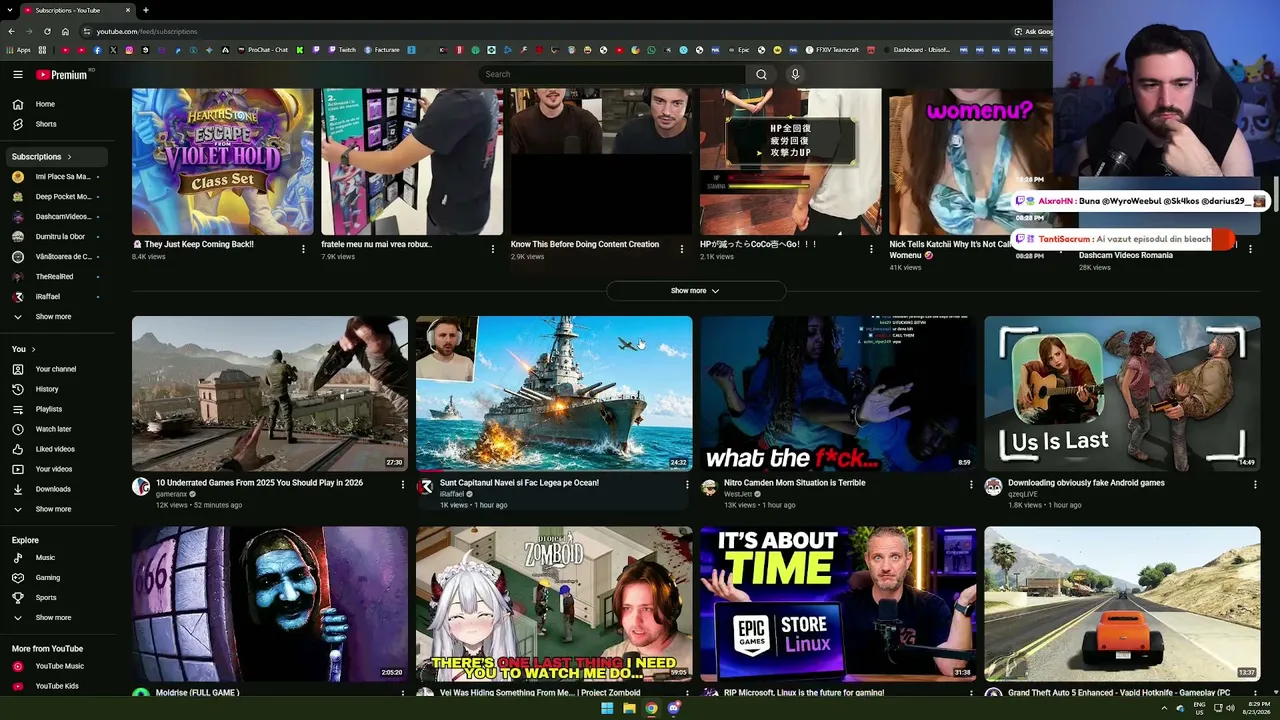Start voice search with the microphone icon
Image resolution: width=1280 pixels, height=720 pixels.
click(x=795, y=74)
